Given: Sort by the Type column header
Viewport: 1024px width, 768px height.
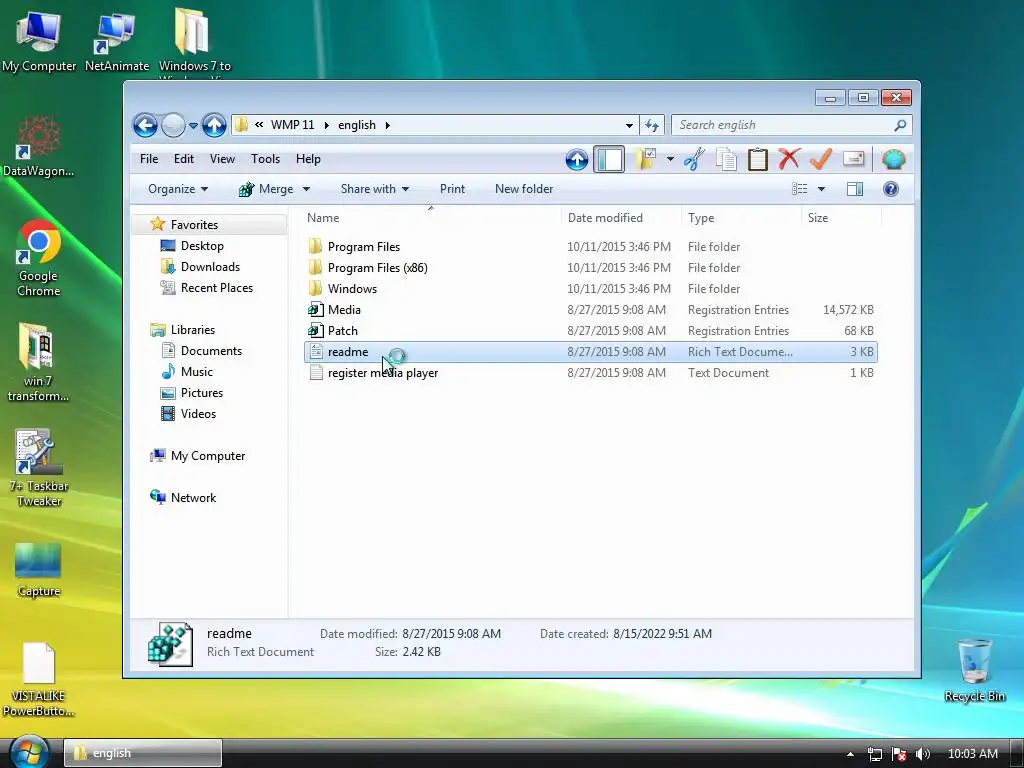Looking at the screenshot, I should 741,217.
